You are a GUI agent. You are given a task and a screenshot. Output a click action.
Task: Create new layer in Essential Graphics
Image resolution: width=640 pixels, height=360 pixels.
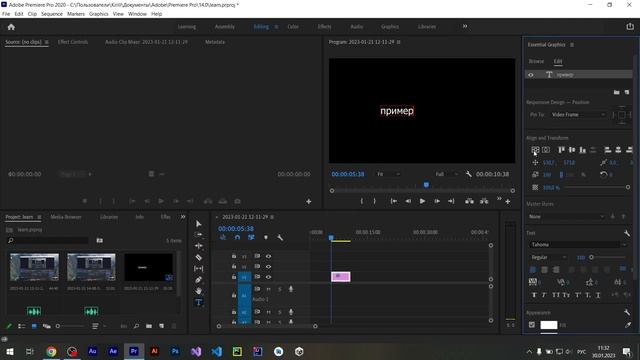[627, 93]
